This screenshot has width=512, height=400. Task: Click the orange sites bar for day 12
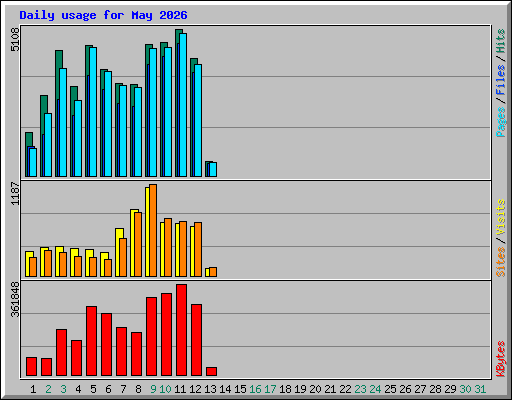198,249
